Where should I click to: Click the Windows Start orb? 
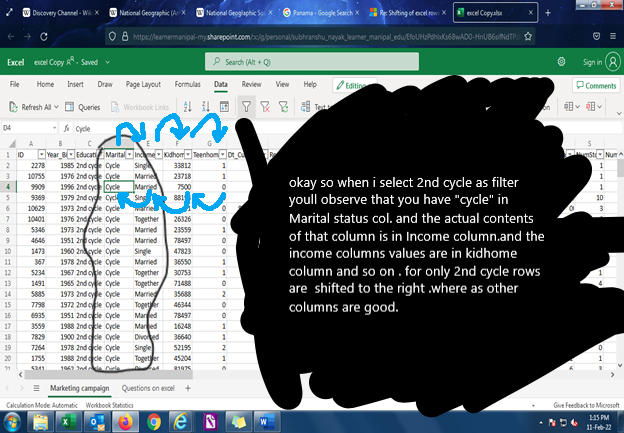(12, 422)
